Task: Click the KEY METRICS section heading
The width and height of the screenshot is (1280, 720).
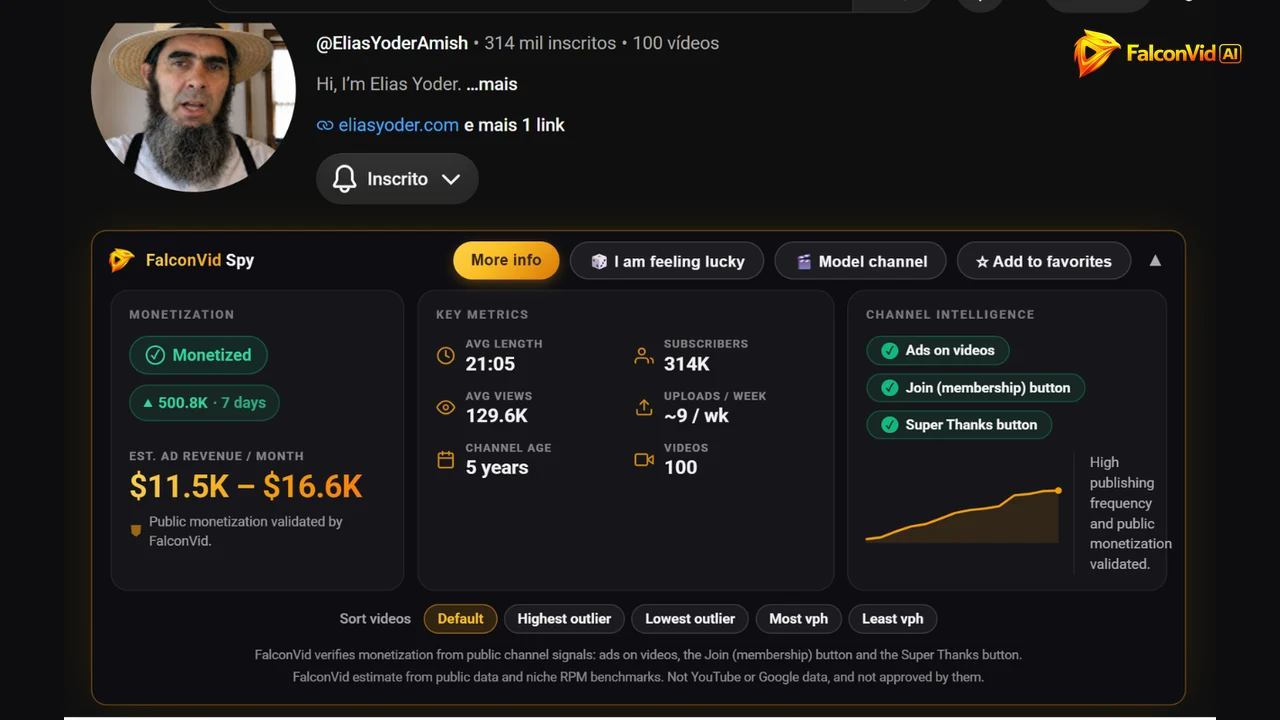Action: click(482, 314)
